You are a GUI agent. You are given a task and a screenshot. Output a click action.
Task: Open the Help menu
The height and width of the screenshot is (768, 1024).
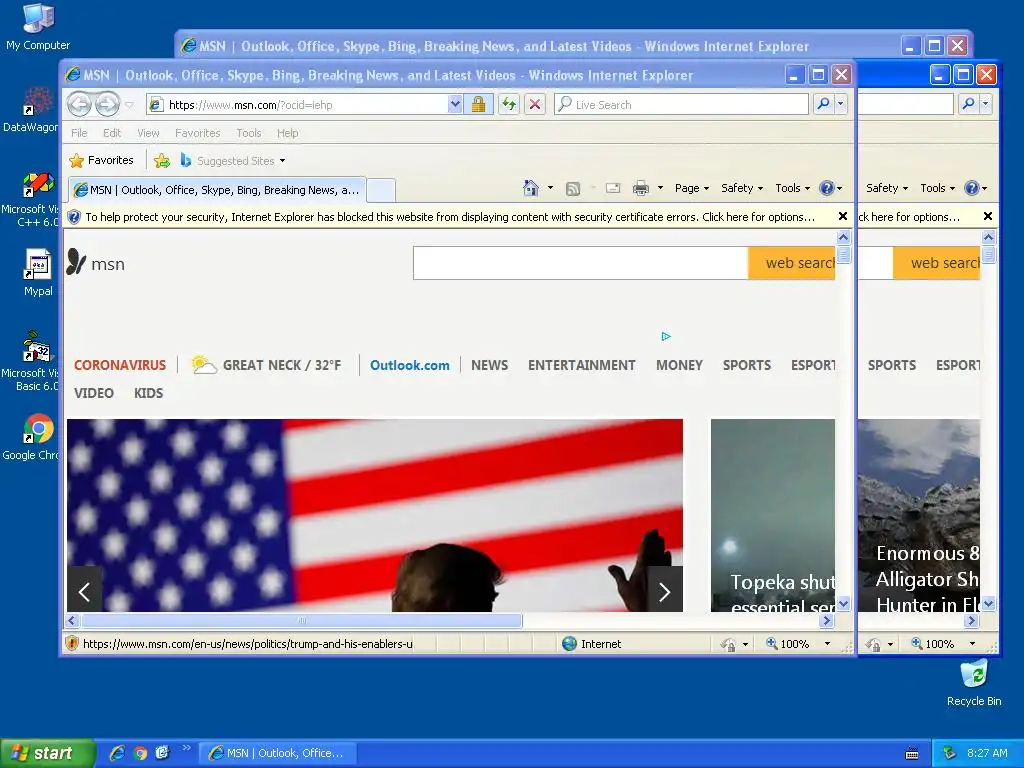[x=287, y=133]
